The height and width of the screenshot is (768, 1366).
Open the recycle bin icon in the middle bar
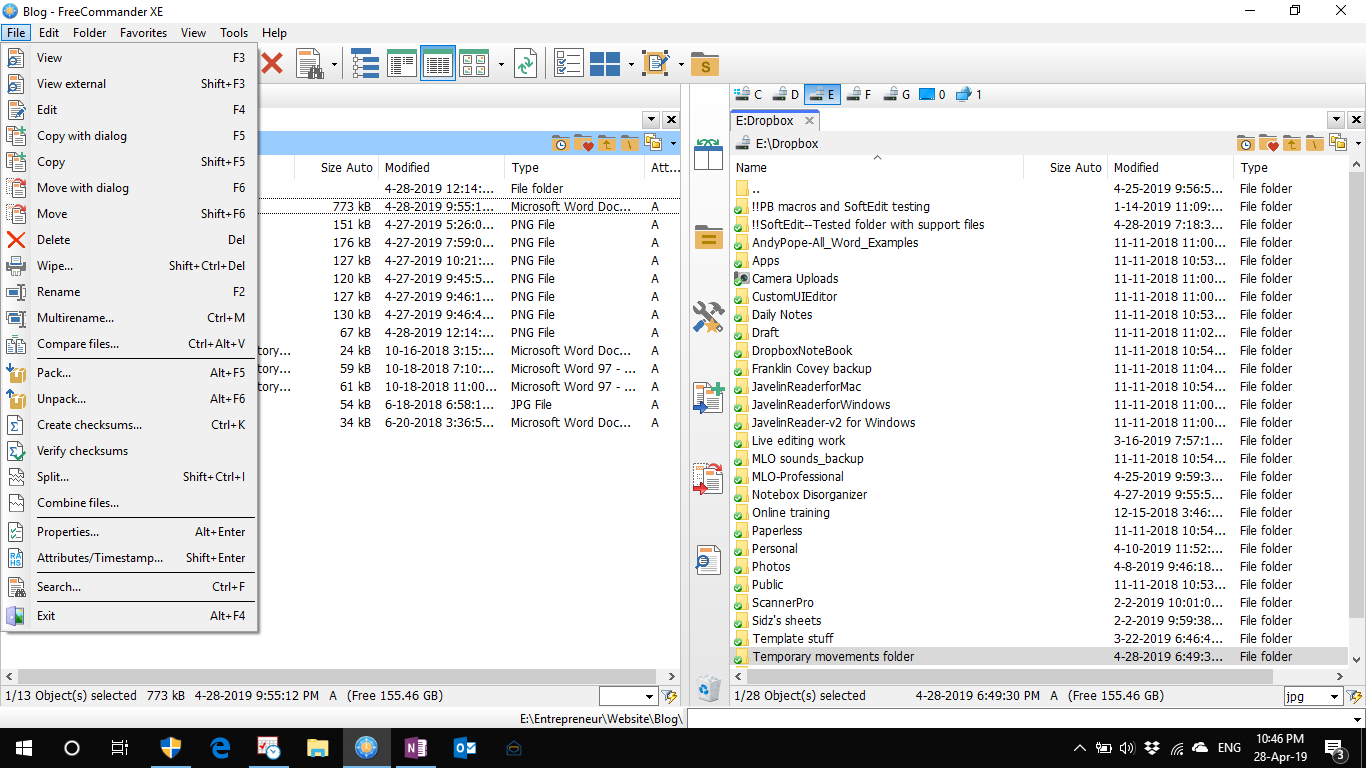[709, 687]
